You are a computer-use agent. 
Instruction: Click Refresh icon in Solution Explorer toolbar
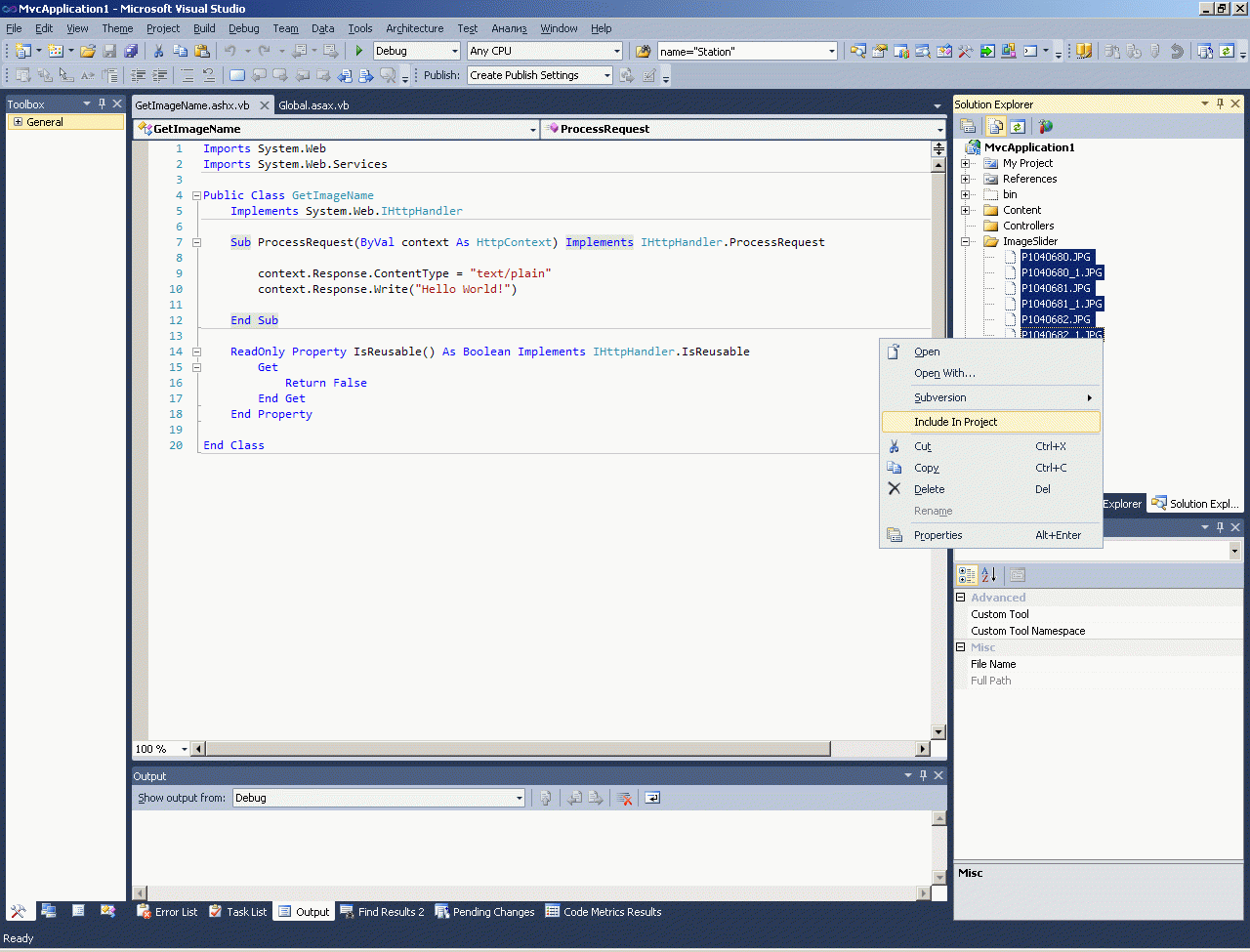[x=1018, y=126]
